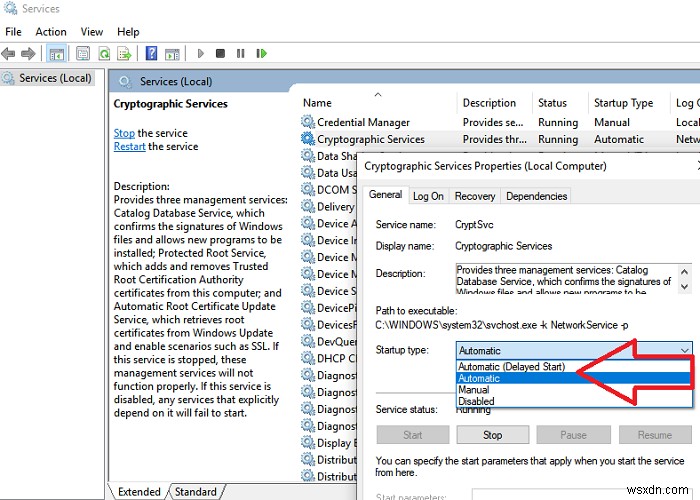
Task: Click the Export List toolbar icon
Action: [124, 54]
